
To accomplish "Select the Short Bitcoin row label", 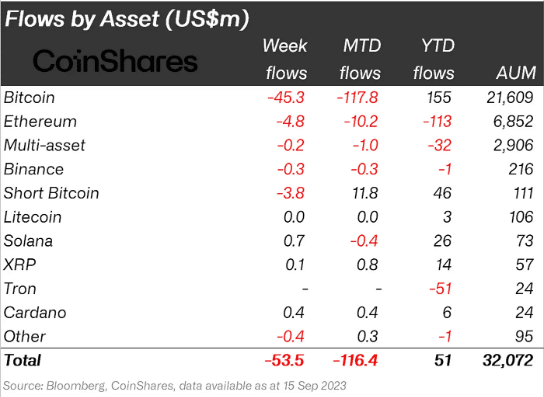I will tap(51, 193).
